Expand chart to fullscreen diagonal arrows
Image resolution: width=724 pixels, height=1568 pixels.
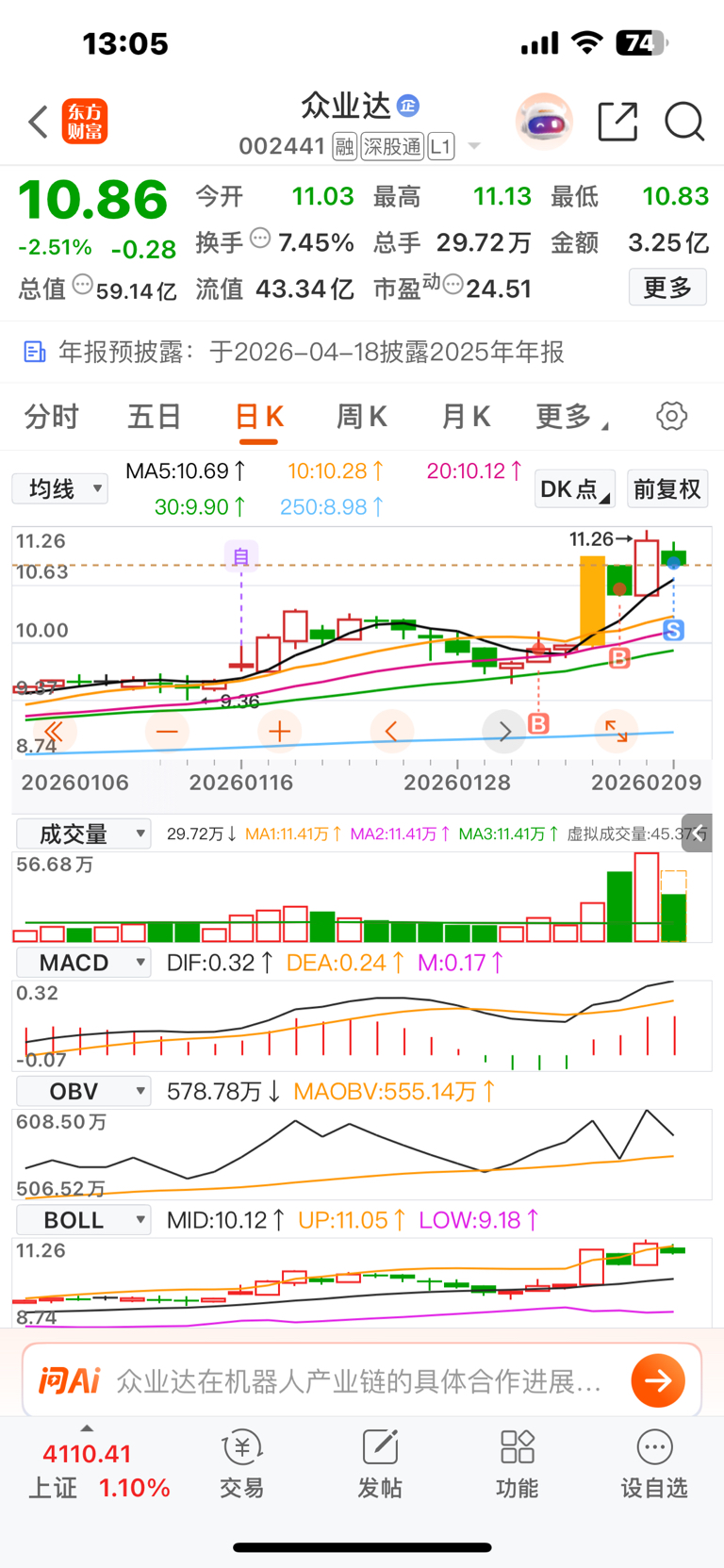(617, 731)
